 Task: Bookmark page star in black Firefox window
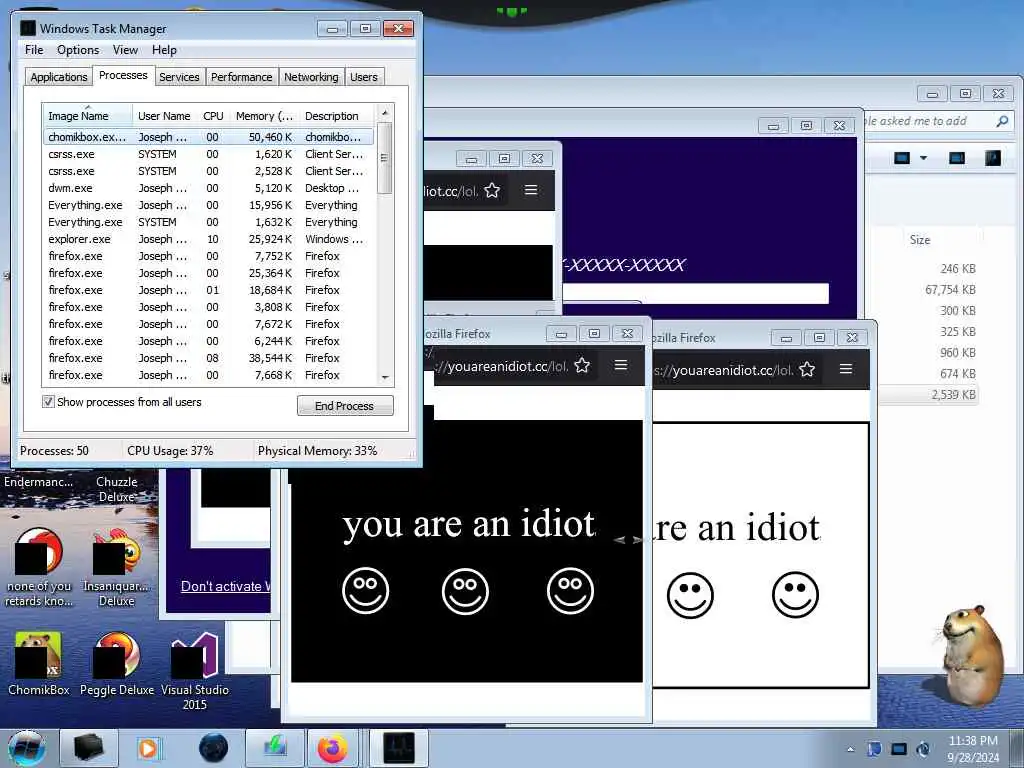(x=582, y=366)
